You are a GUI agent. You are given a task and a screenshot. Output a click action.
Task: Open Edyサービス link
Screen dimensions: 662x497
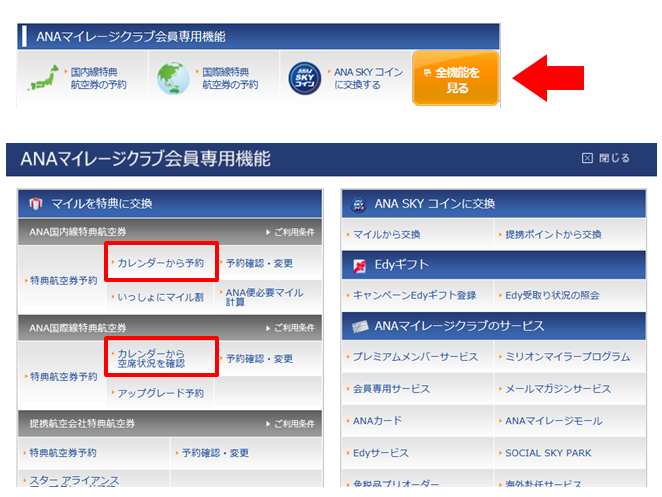(x=381, y=453)
